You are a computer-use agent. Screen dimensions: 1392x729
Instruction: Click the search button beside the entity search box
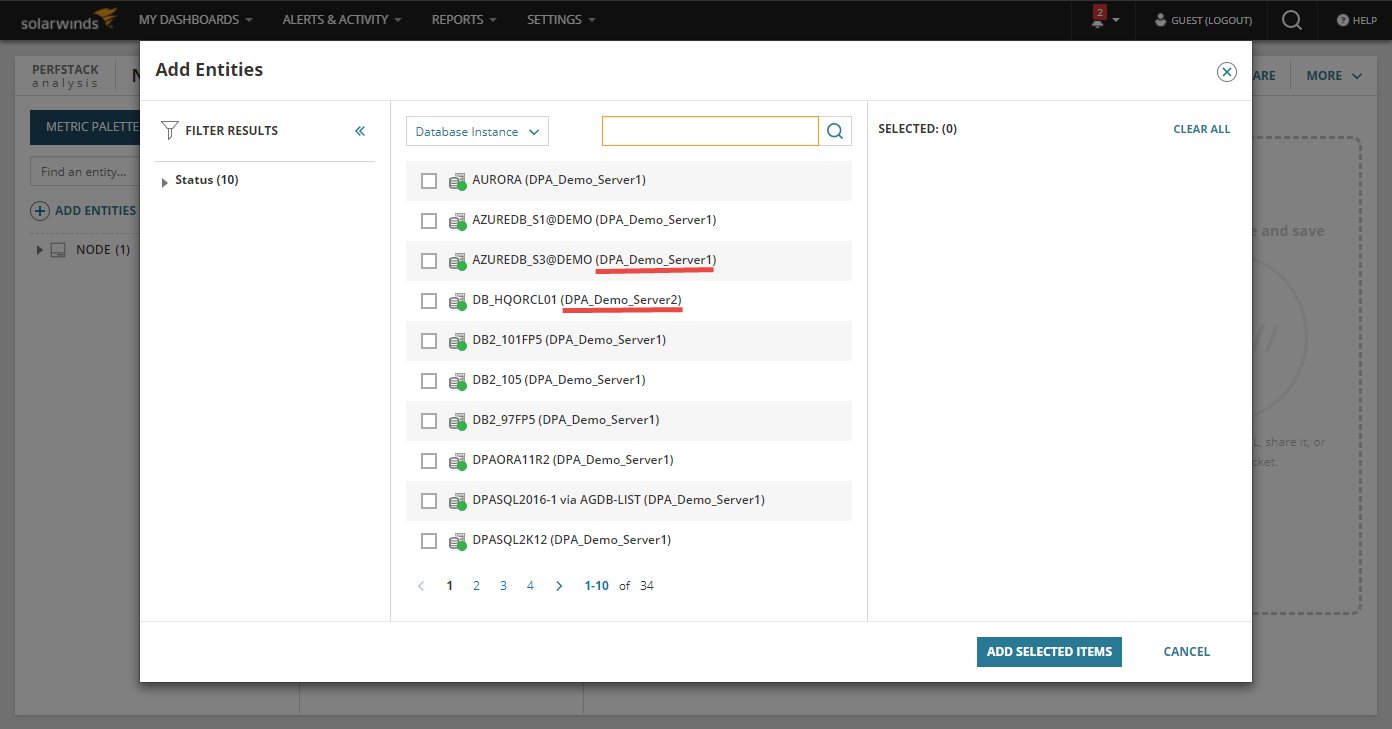835,131
